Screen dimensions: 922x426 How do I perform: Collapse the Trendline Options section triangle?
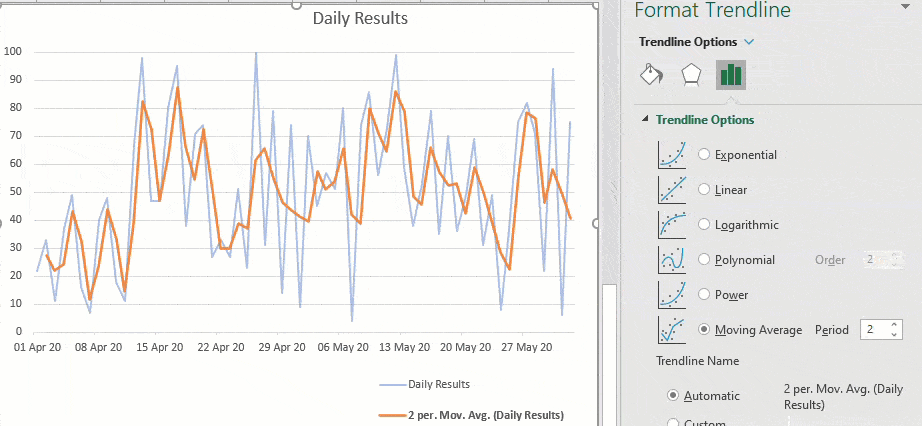pyautogui.click(x=645, y=120)
